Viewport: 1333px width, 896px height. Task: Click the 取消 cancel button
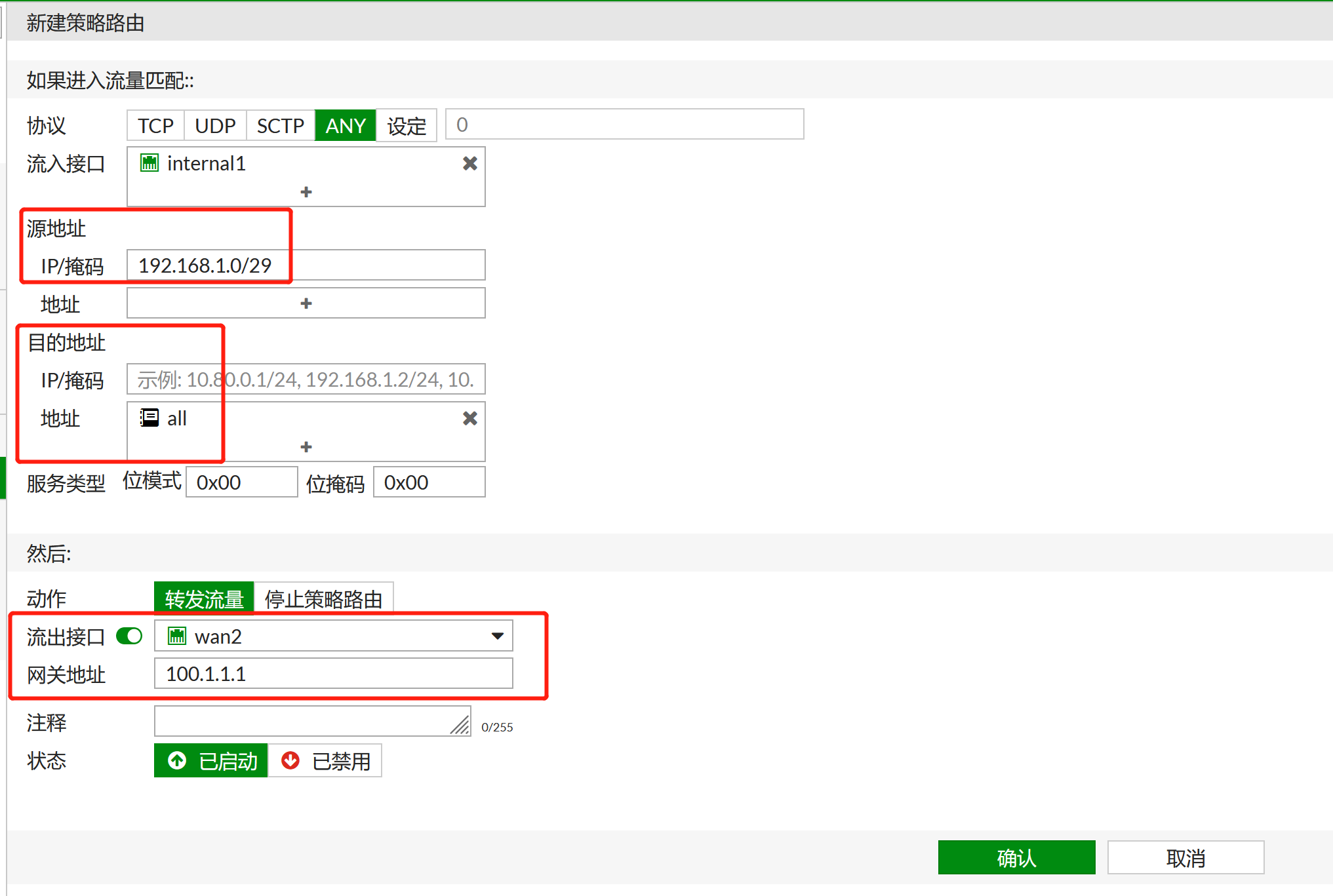(1185, 857)
